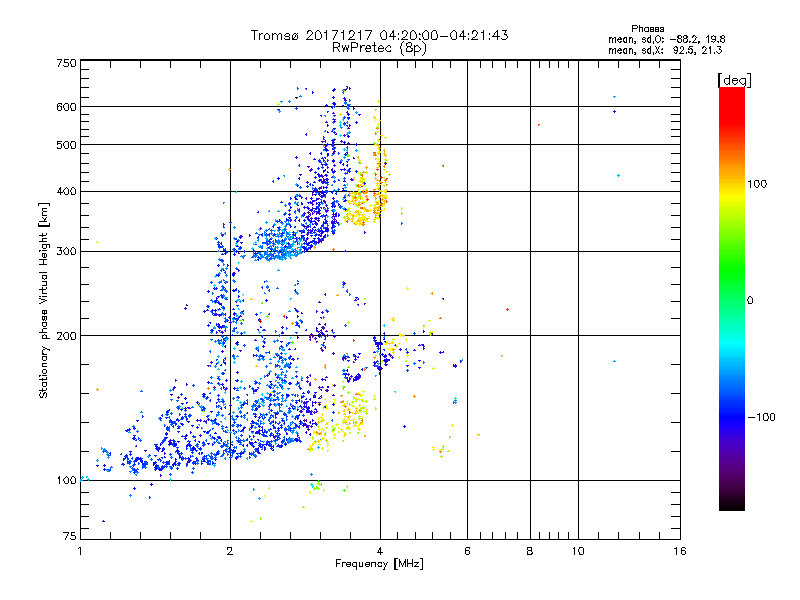The image size is (800, 600).
Task: Click the yellow point cluster below 150 km
Action: point(343,416)
